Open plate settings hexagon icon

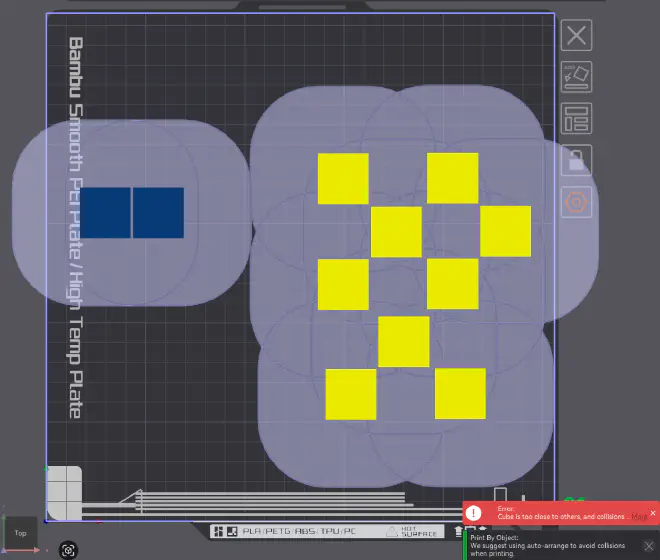pyautogui.click(x=577, y=203)
